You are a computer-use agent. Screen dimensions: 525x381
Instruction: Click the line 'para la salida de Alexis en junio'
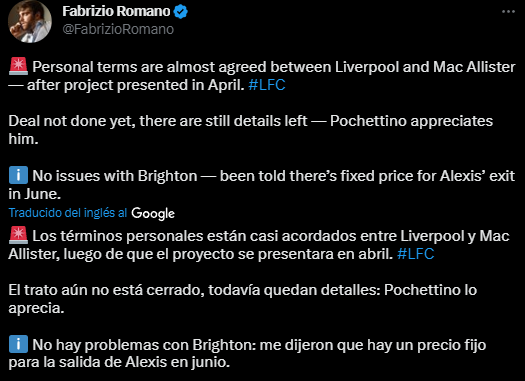[119, 363]
